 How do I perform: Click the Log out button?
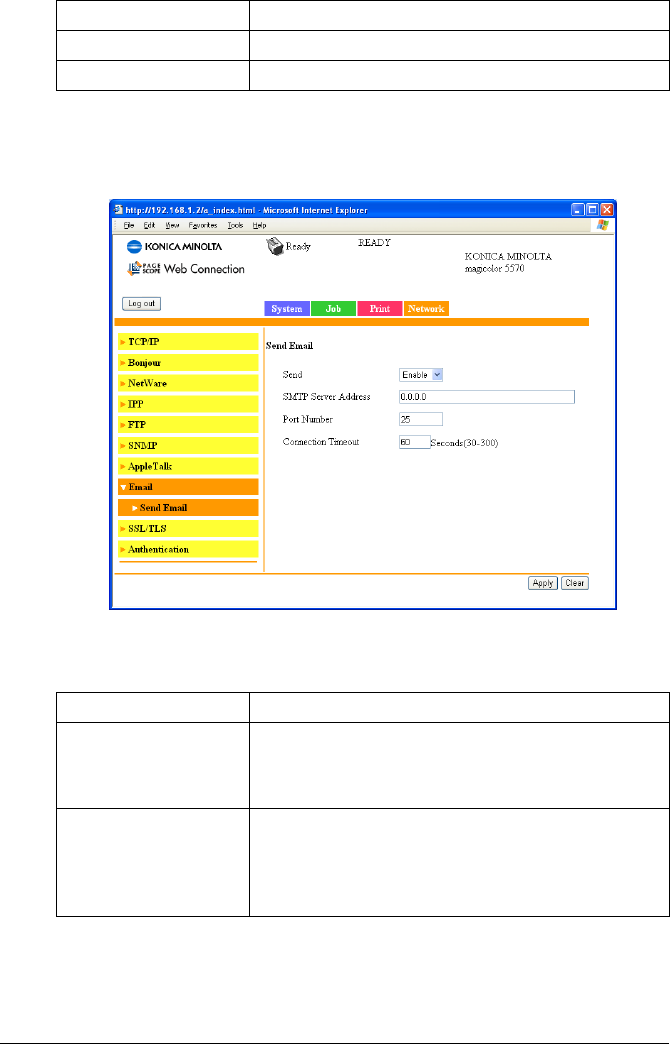tap(141, 304)
